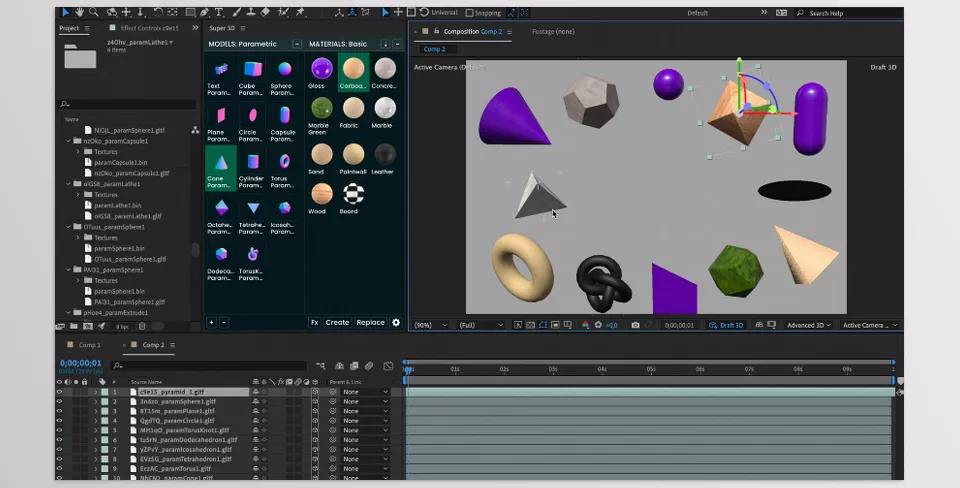Hide layer 8T15m_paramPlane1.gltf with eye icon
The image size is (960, 488).
coord(59,411)
